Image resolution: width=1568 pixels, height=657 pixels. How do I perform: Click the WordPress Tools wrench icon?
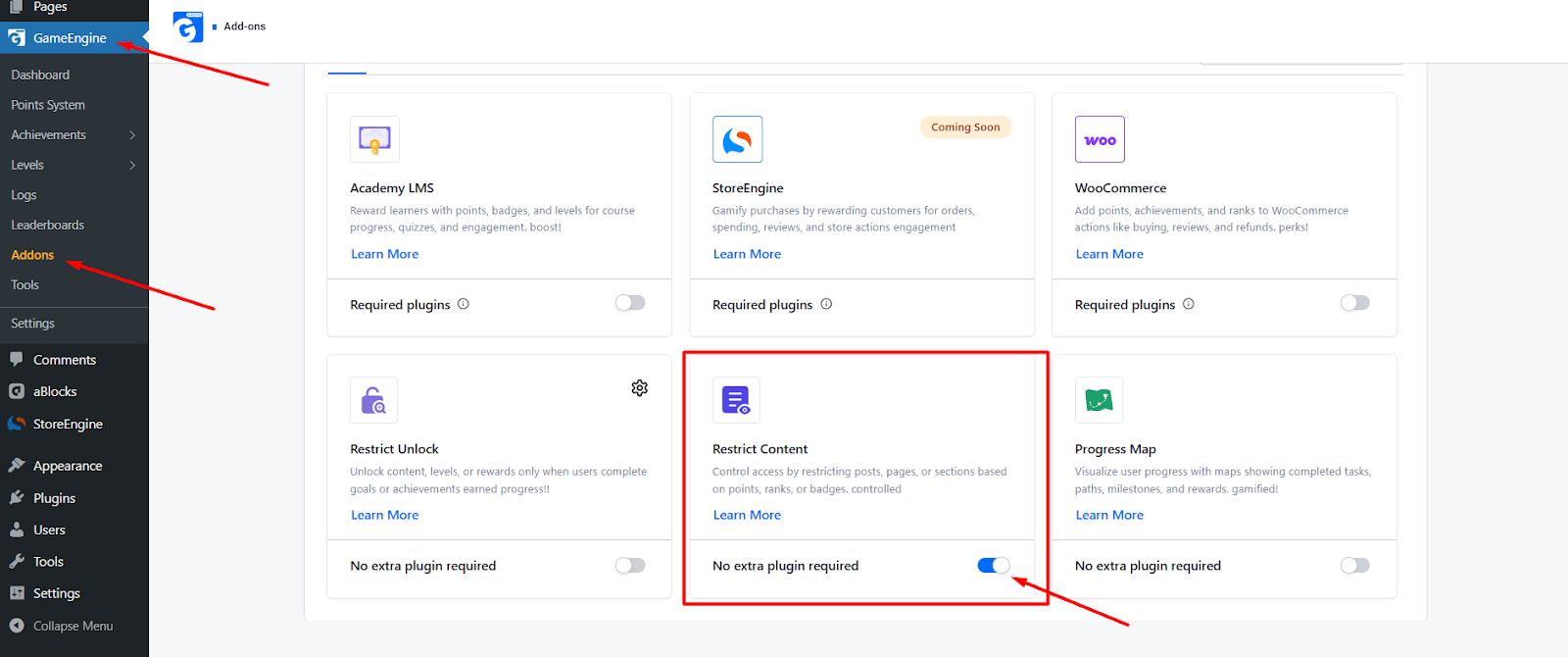click(x=17, y=562)
